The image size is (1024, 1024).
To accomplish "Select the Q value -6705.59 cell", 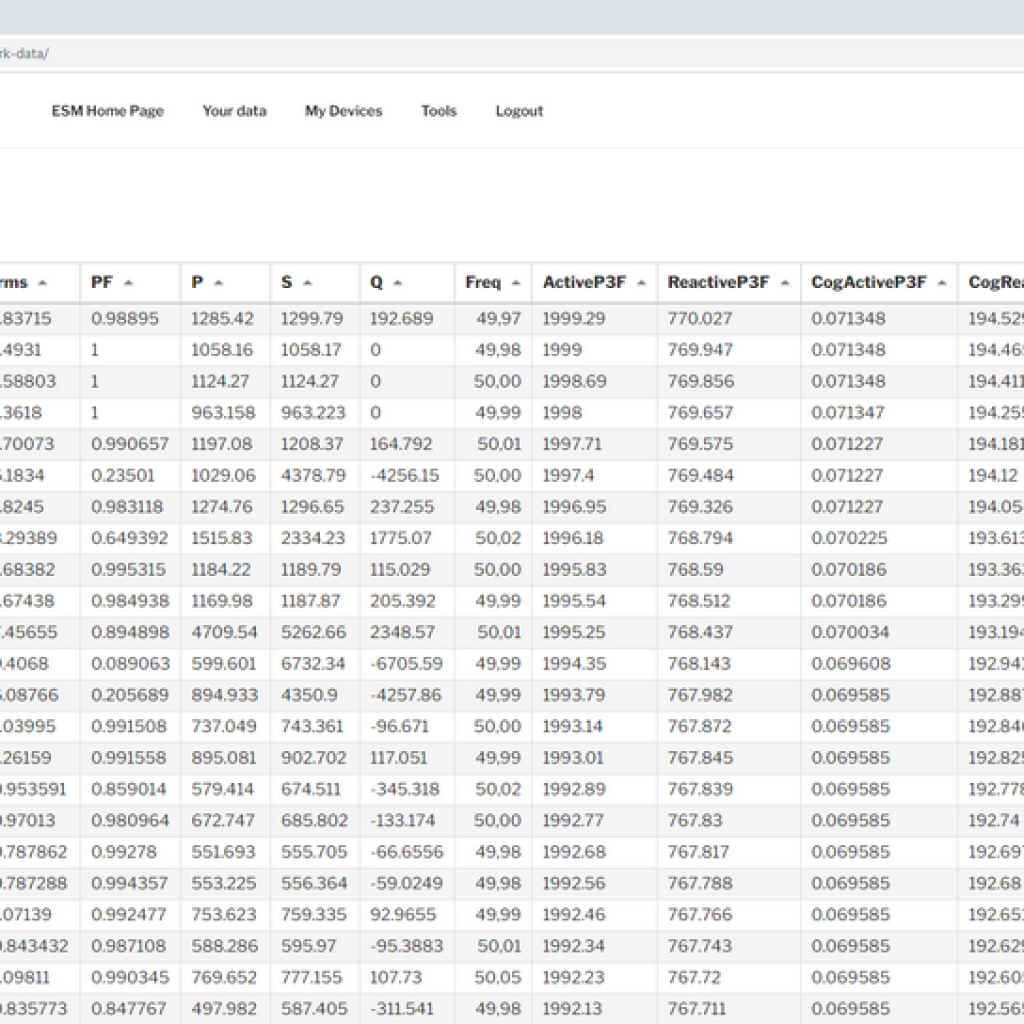I will pos(405,664).
